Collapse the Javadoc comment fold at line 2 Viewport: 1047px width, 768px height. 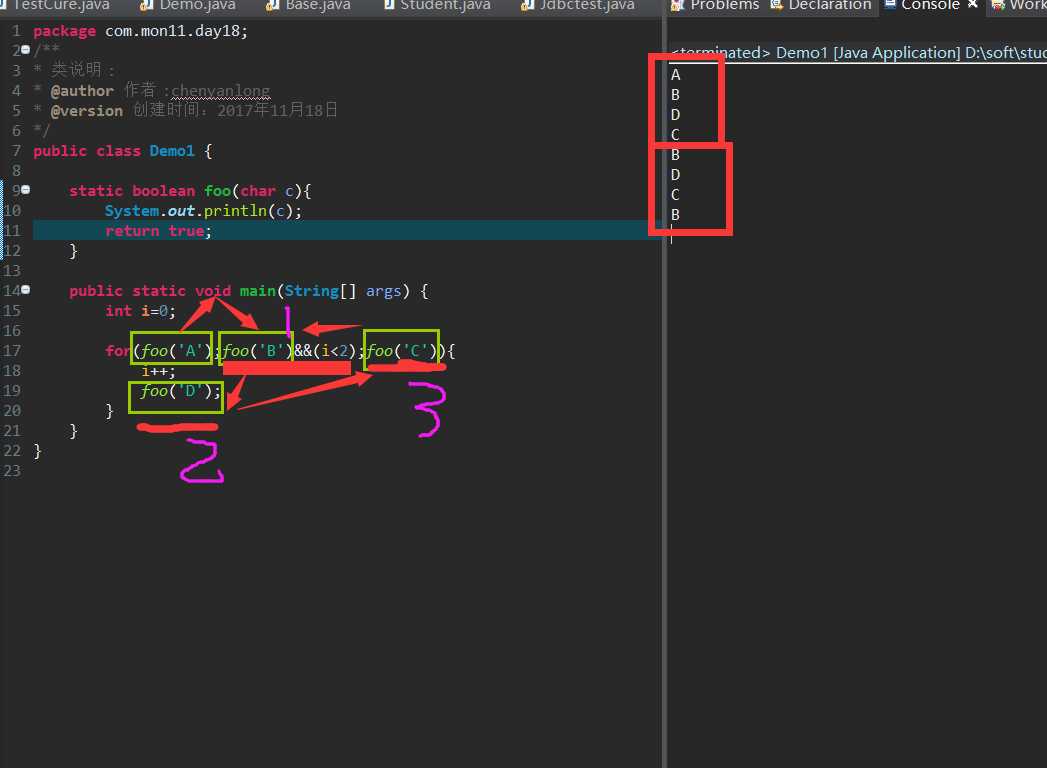tap(25, 50)
